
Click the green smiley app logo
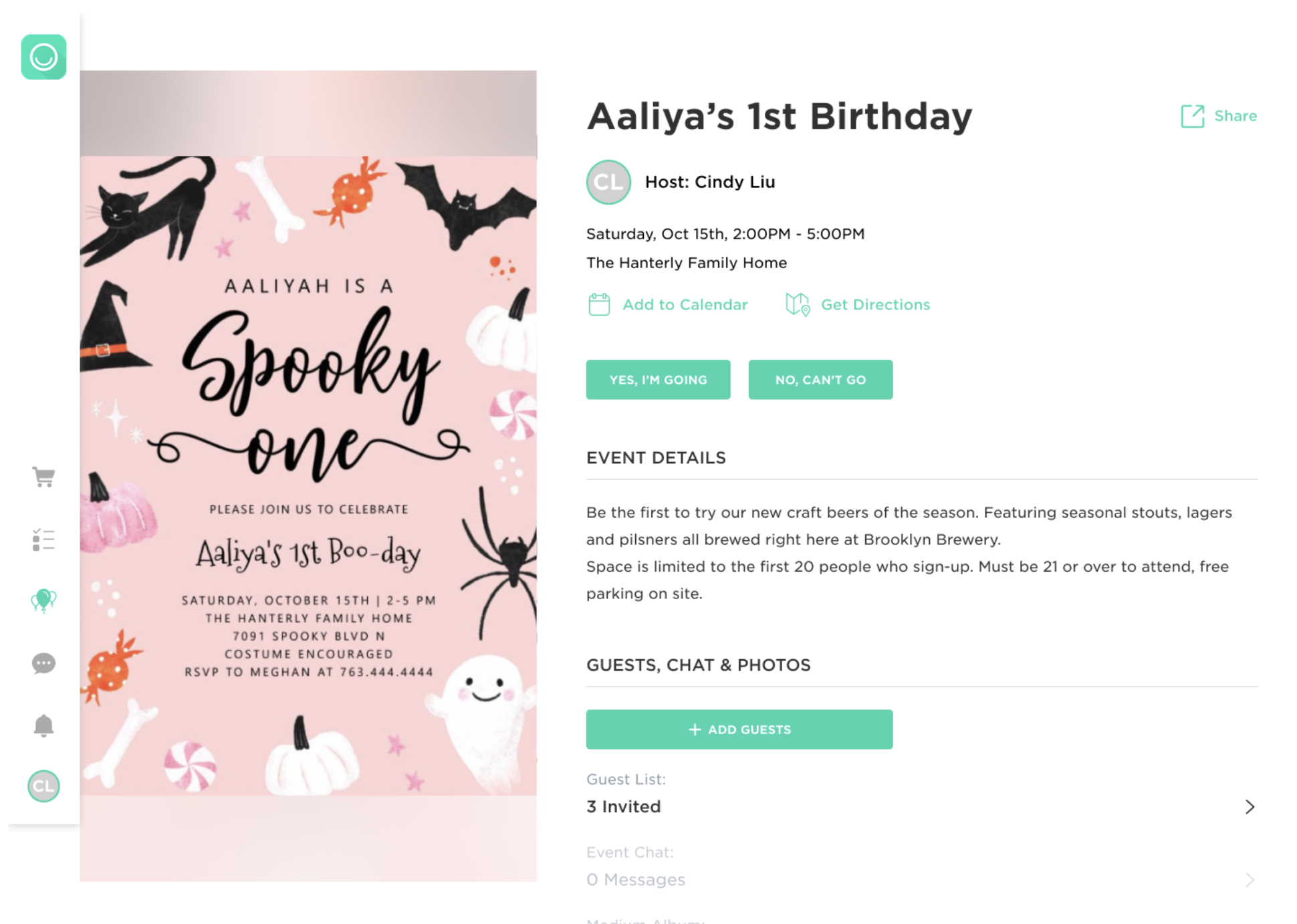tap(43, 57)
